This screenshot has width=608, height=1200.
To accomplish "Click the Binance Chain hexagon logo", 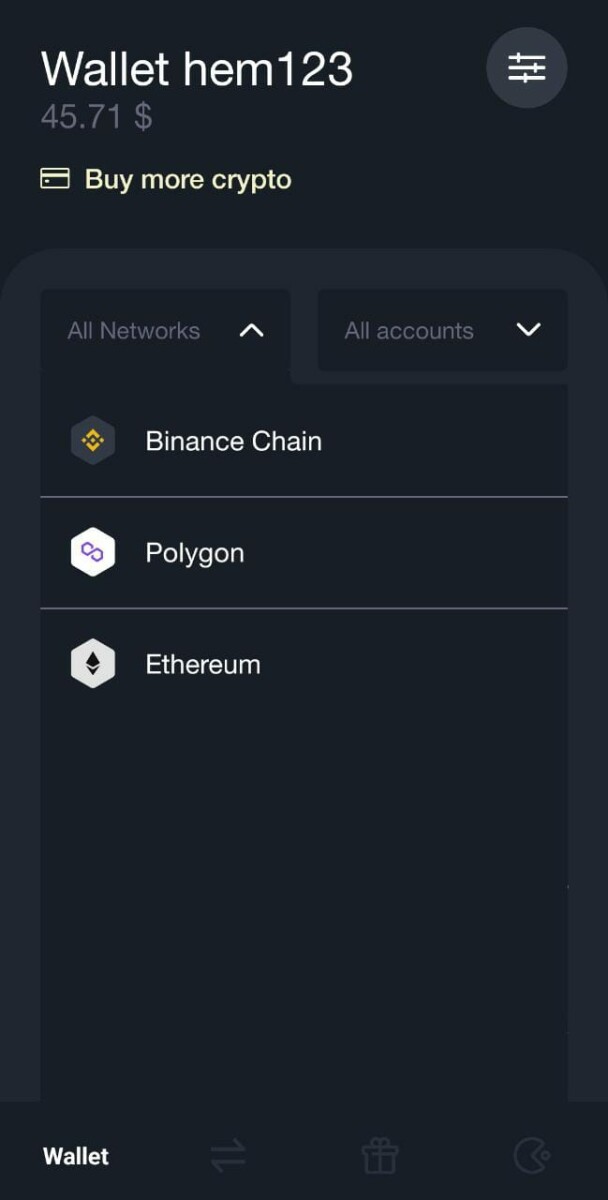I will coord(93,441).
